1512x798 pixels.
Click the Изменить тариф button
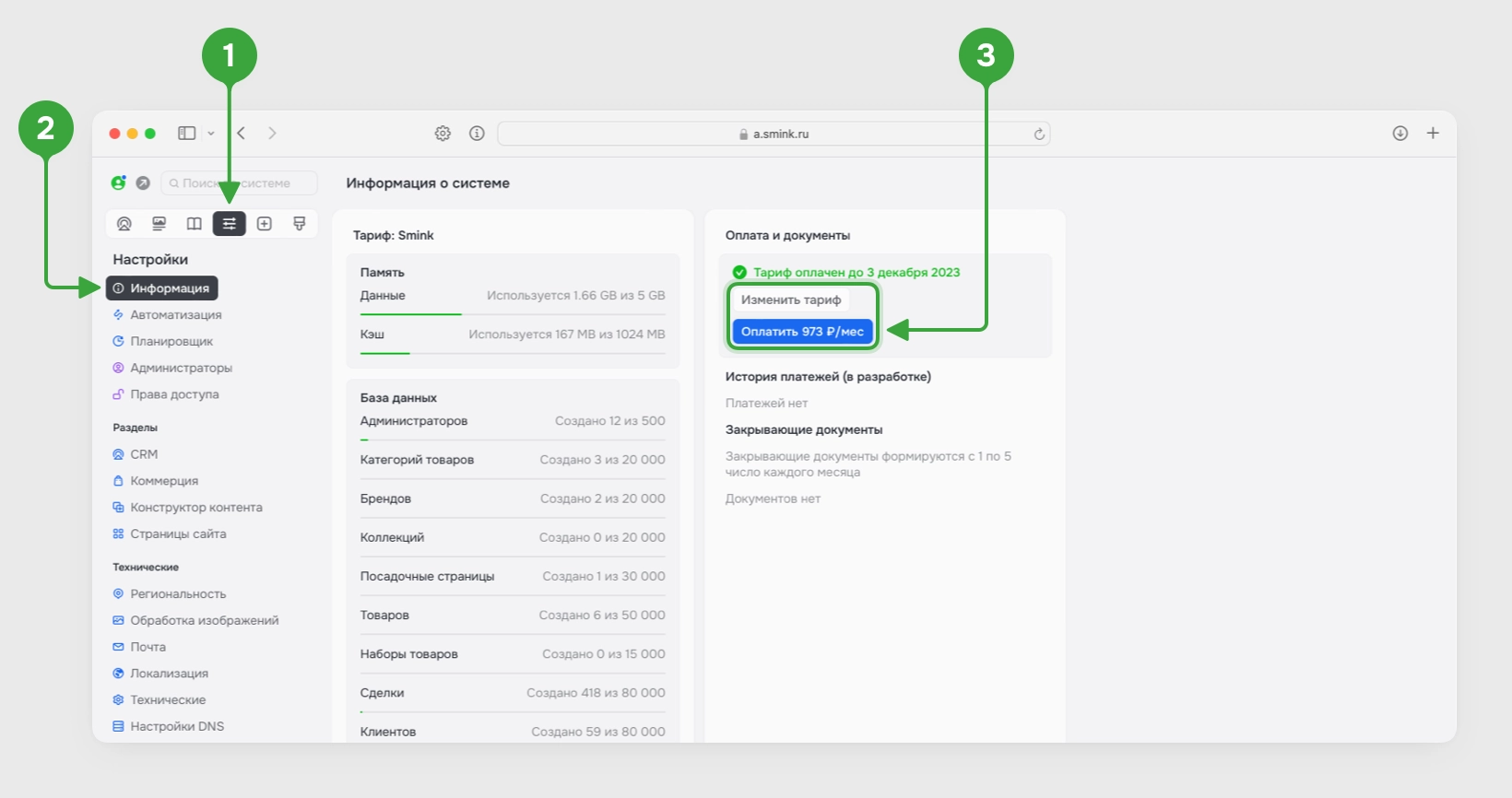pyautogui.click(x=791, y=299)
